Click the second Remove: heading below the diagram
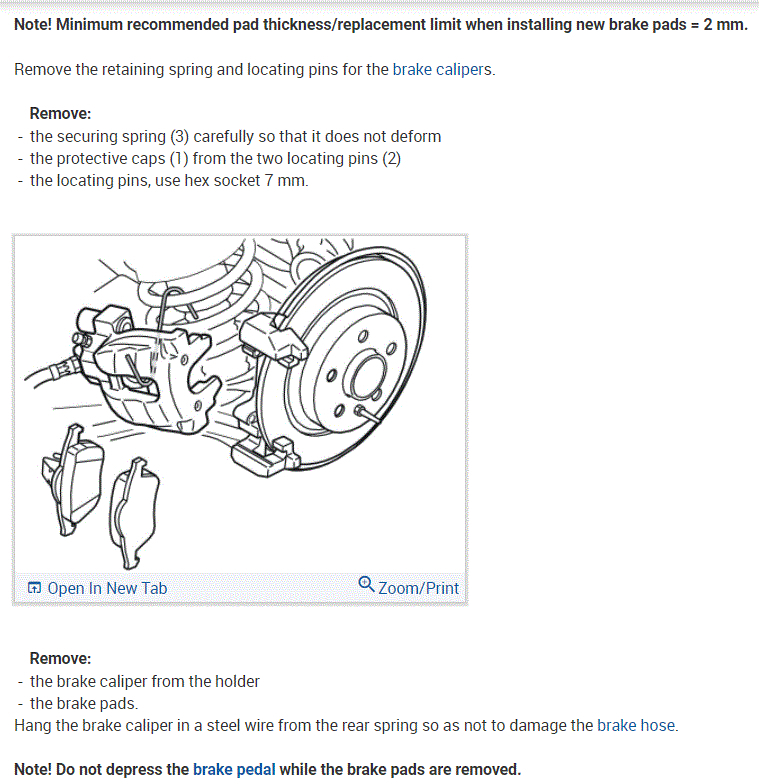Screen dimensions: 759x784 click(x=60, y=658)
